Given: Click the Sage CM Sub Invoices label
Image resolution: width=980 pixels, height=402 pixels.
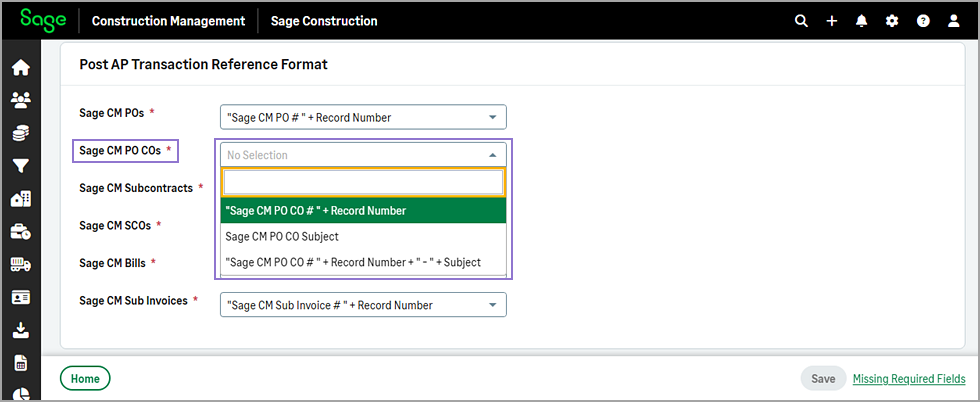Looking at the screenshot, I should (x=133, y=300).
